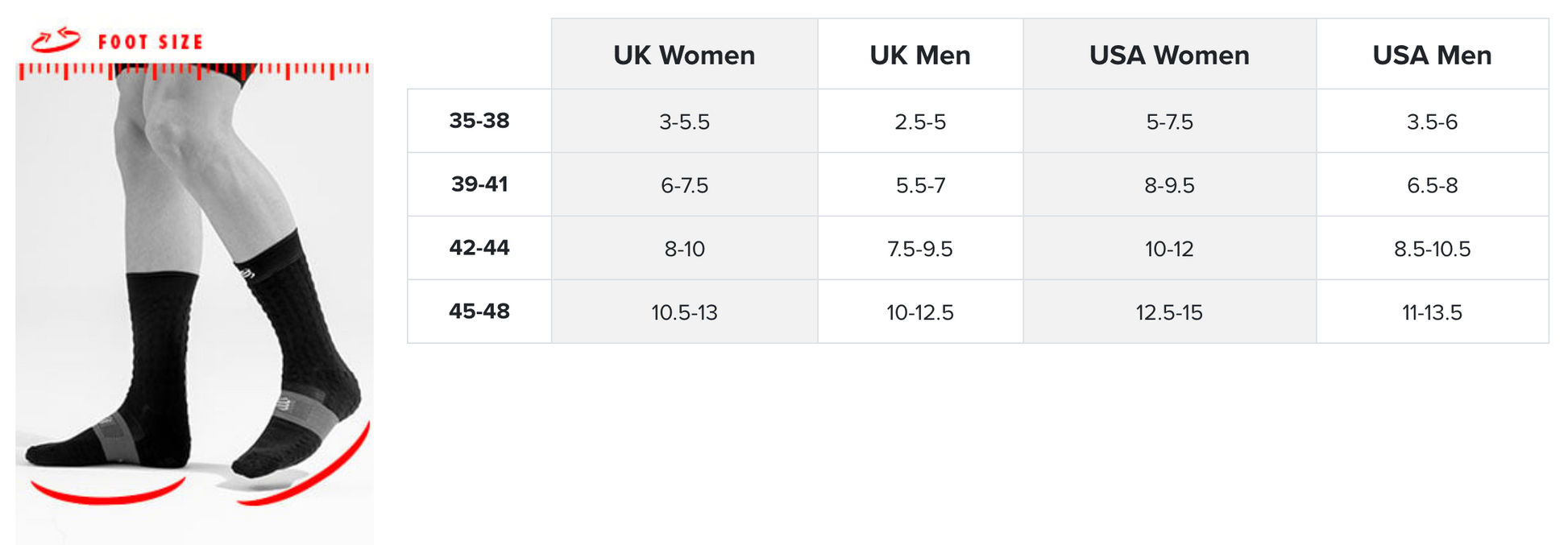Click the UK Women 3-5.5 cell
Viewport: 1568px width, 545px height.
click(x=684, y=122)
